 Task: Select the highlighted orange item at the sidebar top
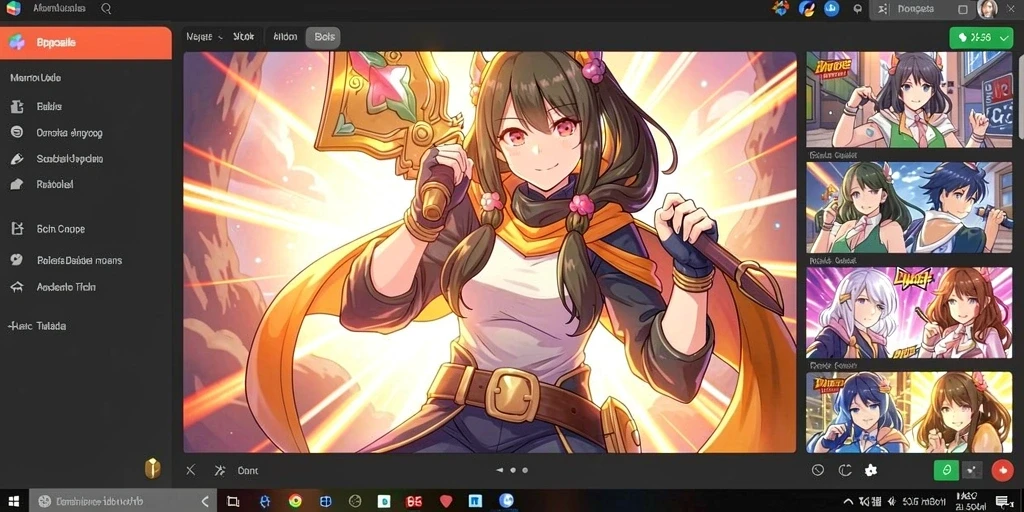click(86, 43)
